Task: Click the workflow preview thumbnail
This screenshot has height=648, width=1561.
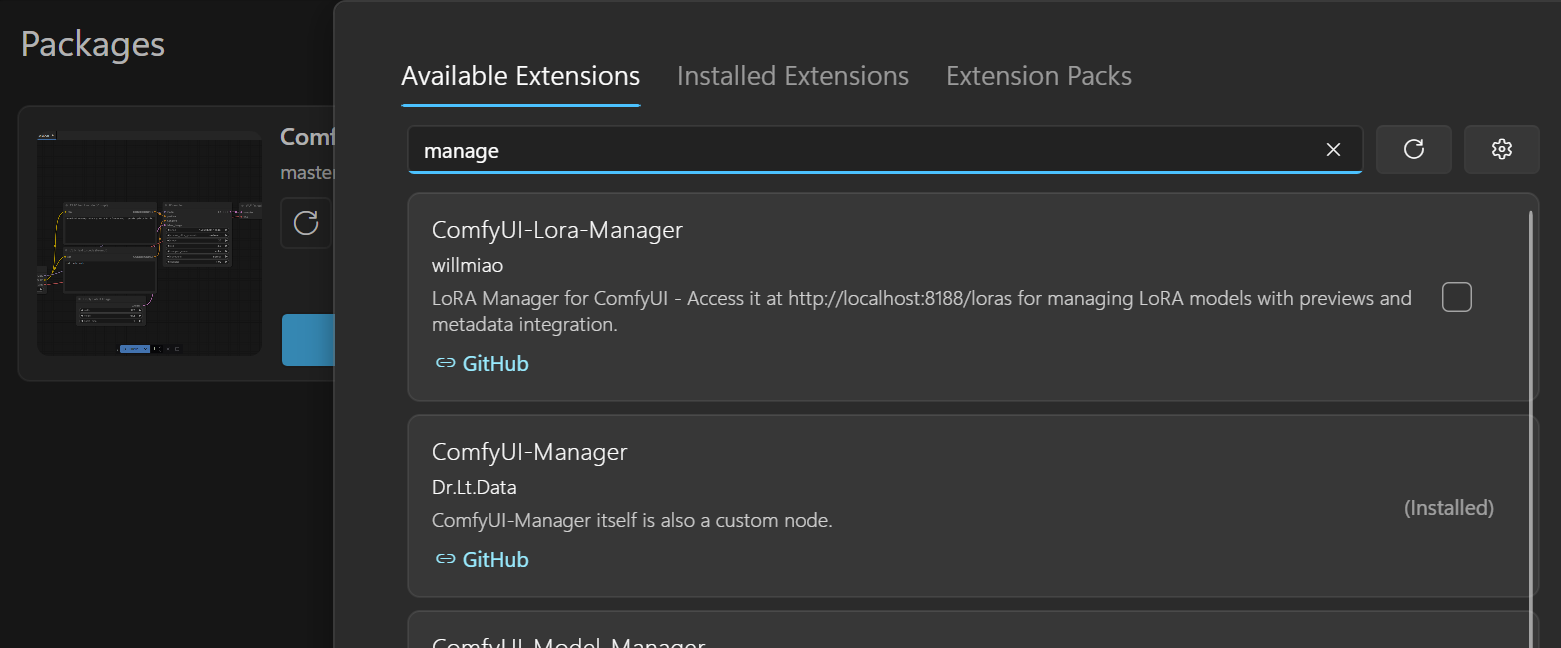Action: click(x=149, y=243)
